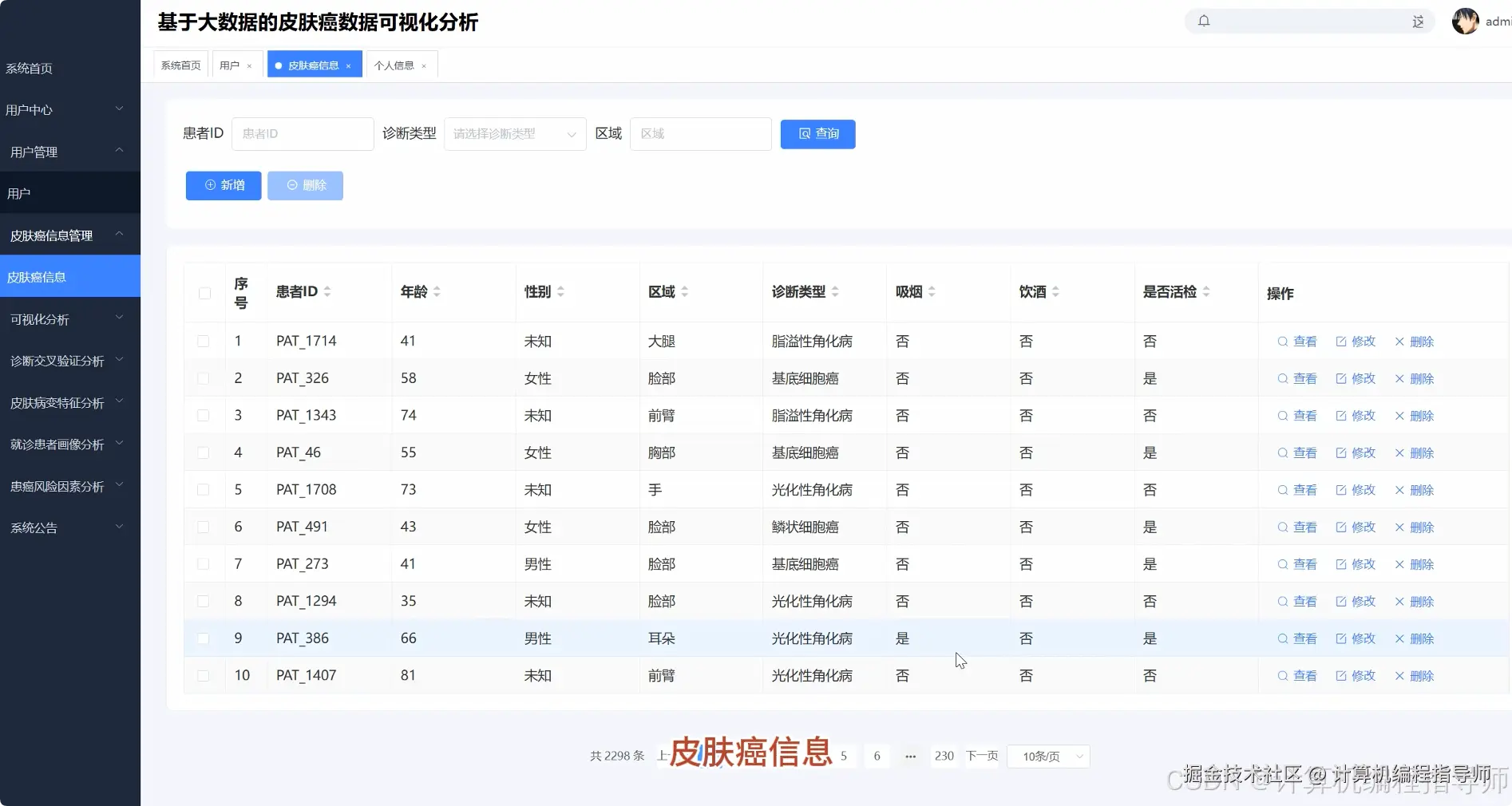Click the settings icon beside the search bar

tap(1419, 22)
